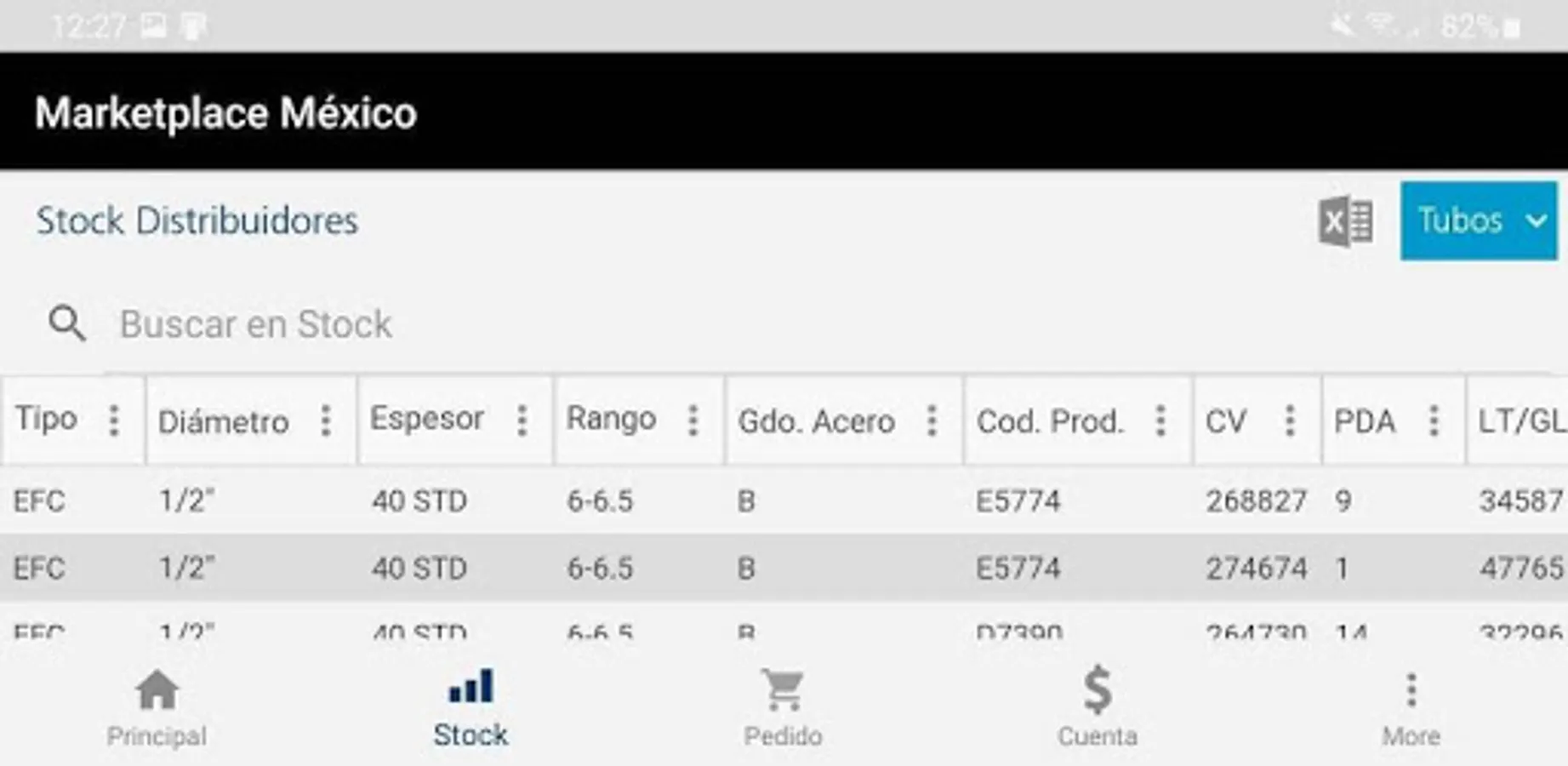
Task: Switch to the Stock tab
Action: click(x=470, y=708)
